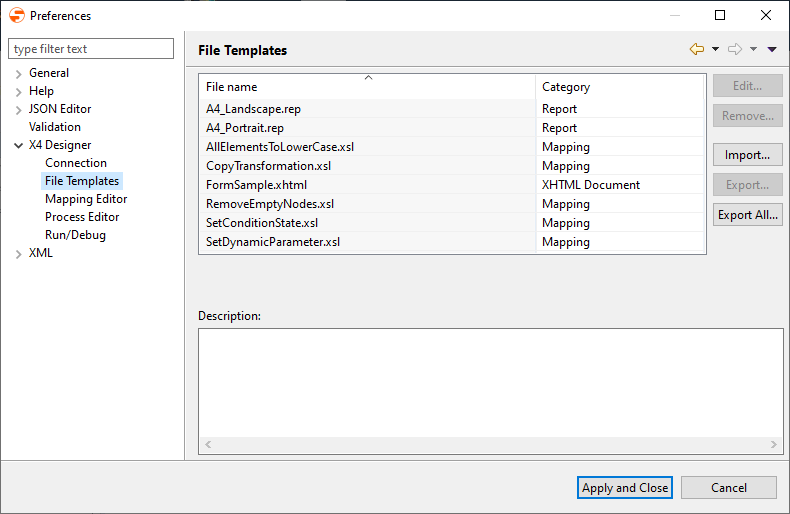Open the preferences view menu triangle
Image resolution: width=790 pixels, height=514 pixels.
[x=772, y=49]
